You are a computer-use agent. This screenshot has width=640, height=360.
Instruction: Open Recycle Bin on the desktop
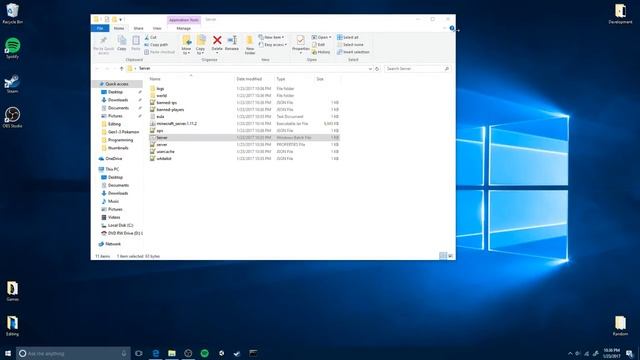click(x=12, y=13)
